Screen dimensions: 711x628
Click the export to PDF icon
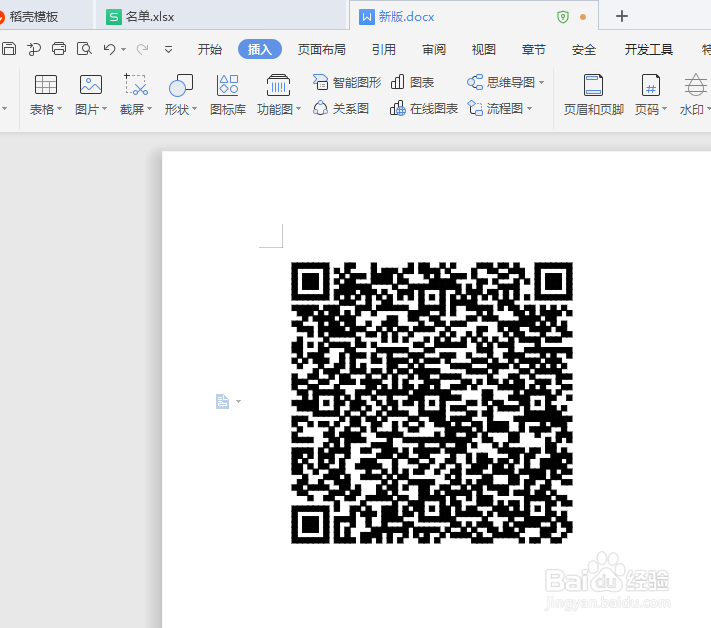[x=34, y=49]
